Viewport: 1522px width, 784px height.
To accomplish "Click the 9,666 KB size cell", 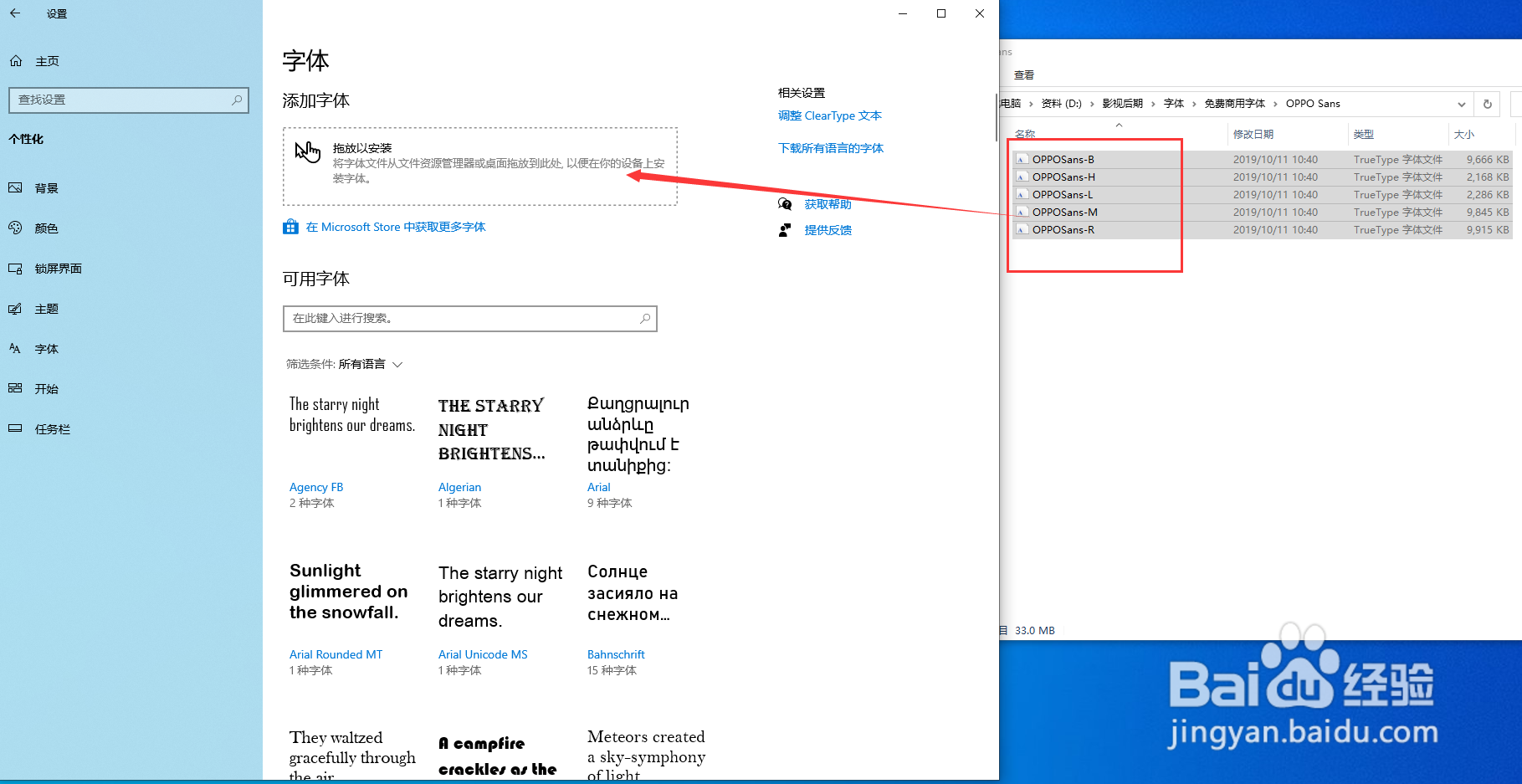I will coord(1488,159).
